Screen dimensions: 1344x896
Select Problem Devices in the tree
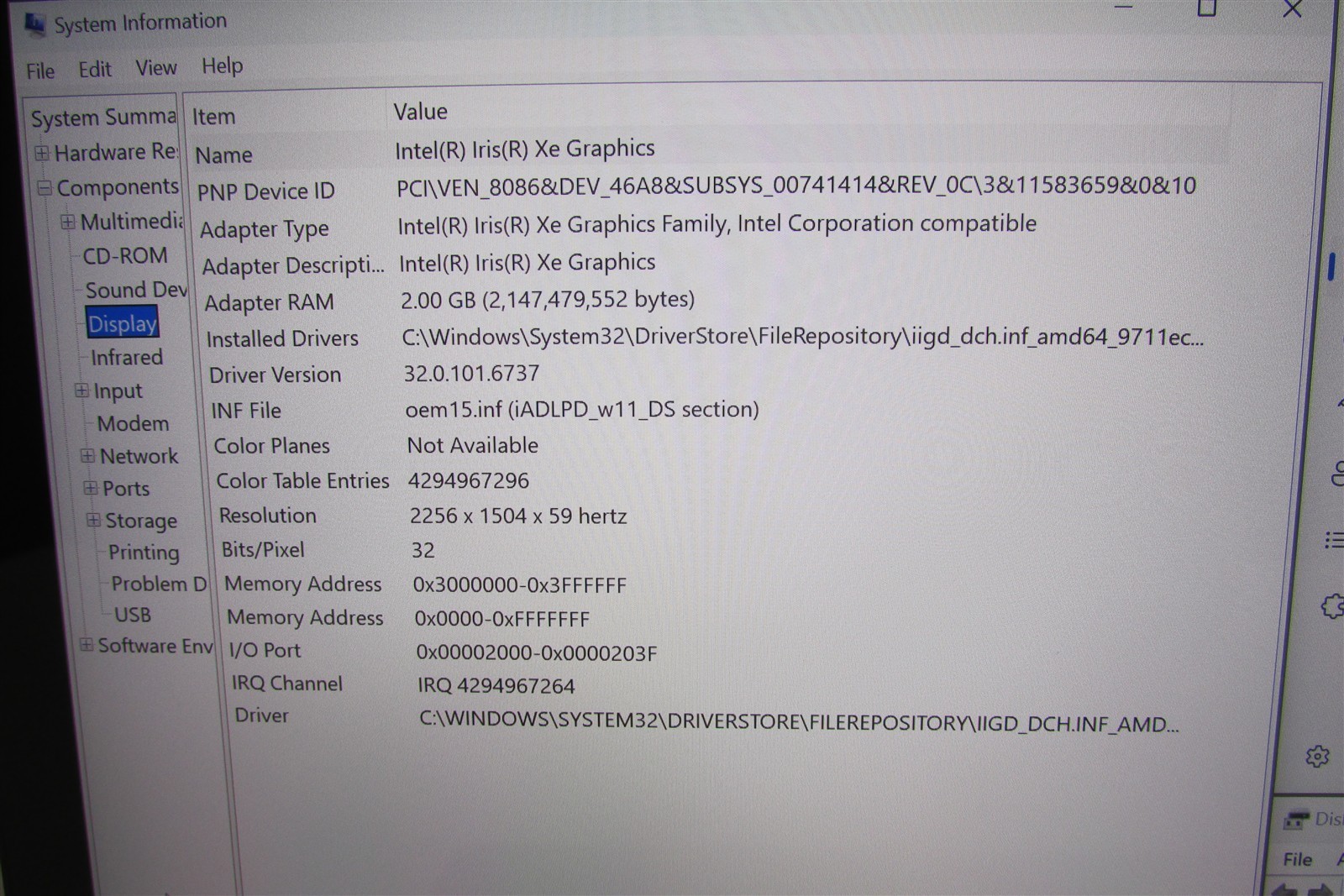pos(159,584)
